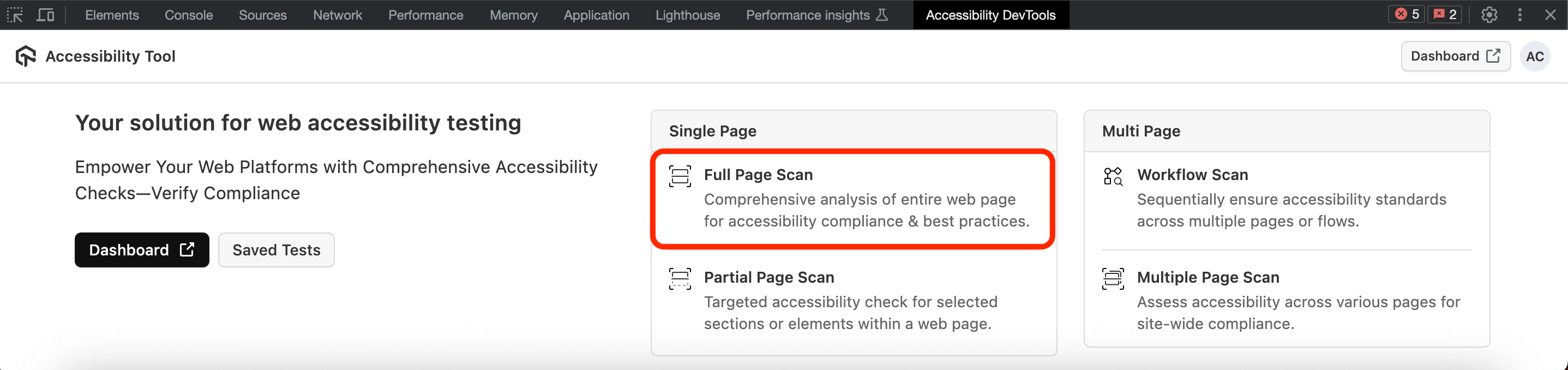This screenshot has height=370, width=1568.
Task: Click the Performance insights flask icon
Action: pos(881,15)
